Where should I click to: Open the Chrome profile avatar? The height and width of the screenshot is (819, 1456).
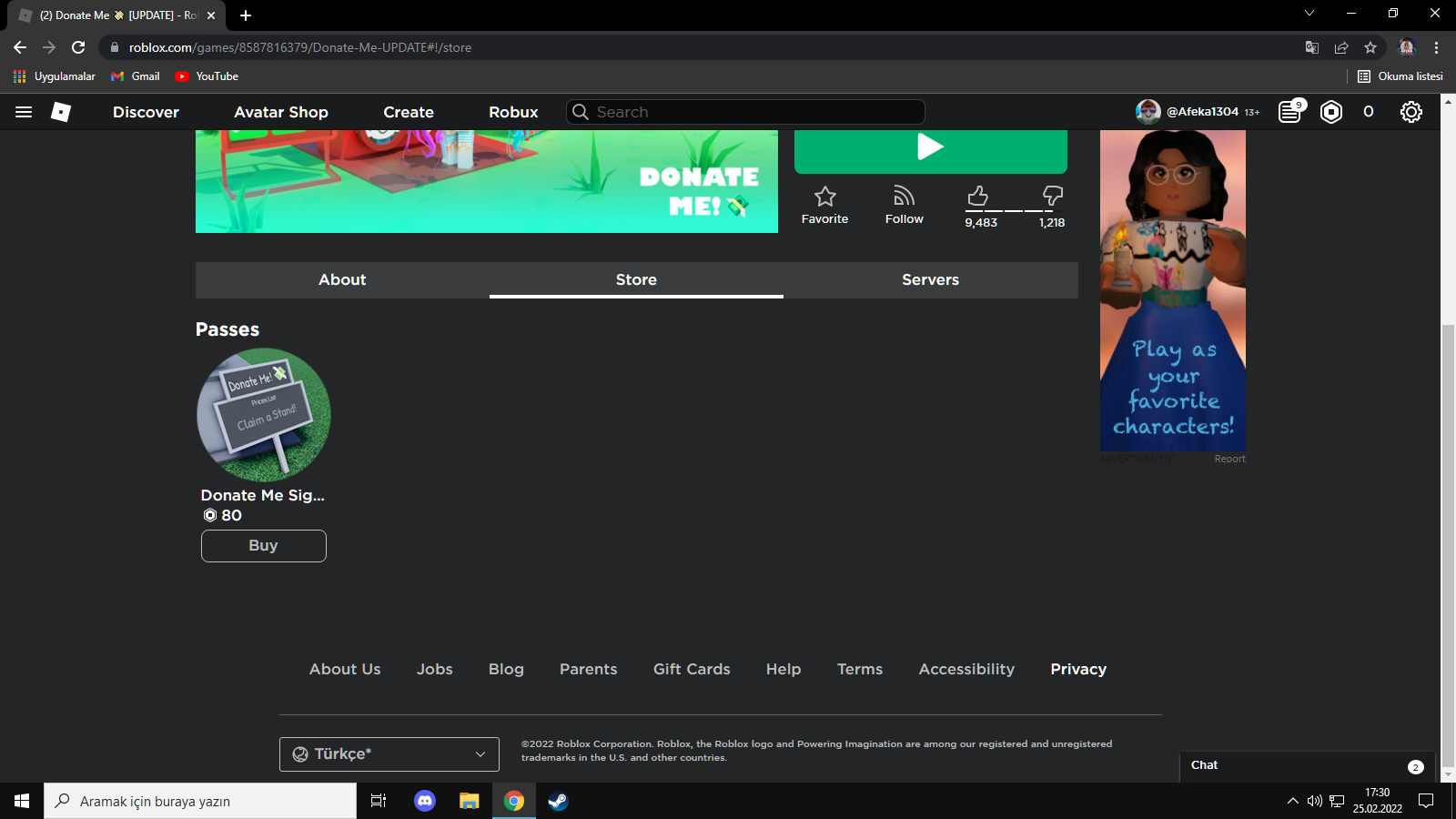coord(1407,47)
